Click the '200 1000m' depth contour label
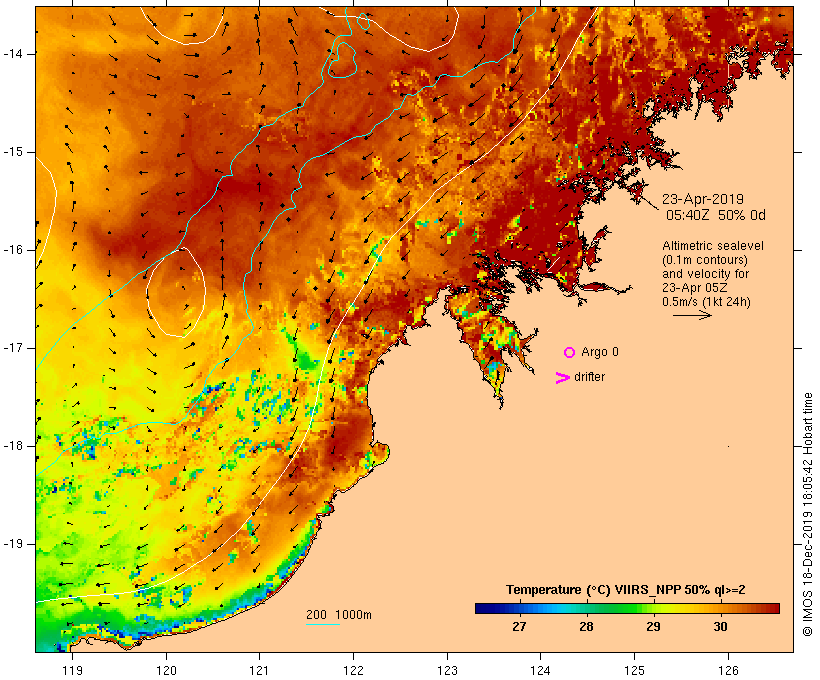Image resolution: width=820 pixels, height=680 pixels. pos(339,615)
